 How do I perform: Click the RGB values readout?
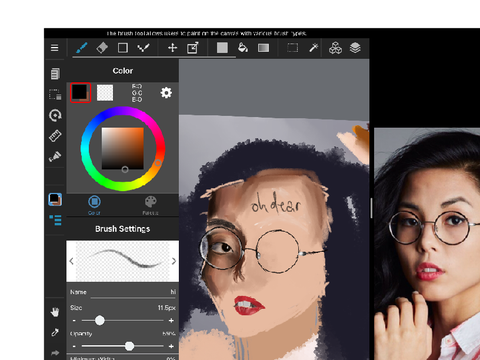pyautogui.click(x=137, y=93)
